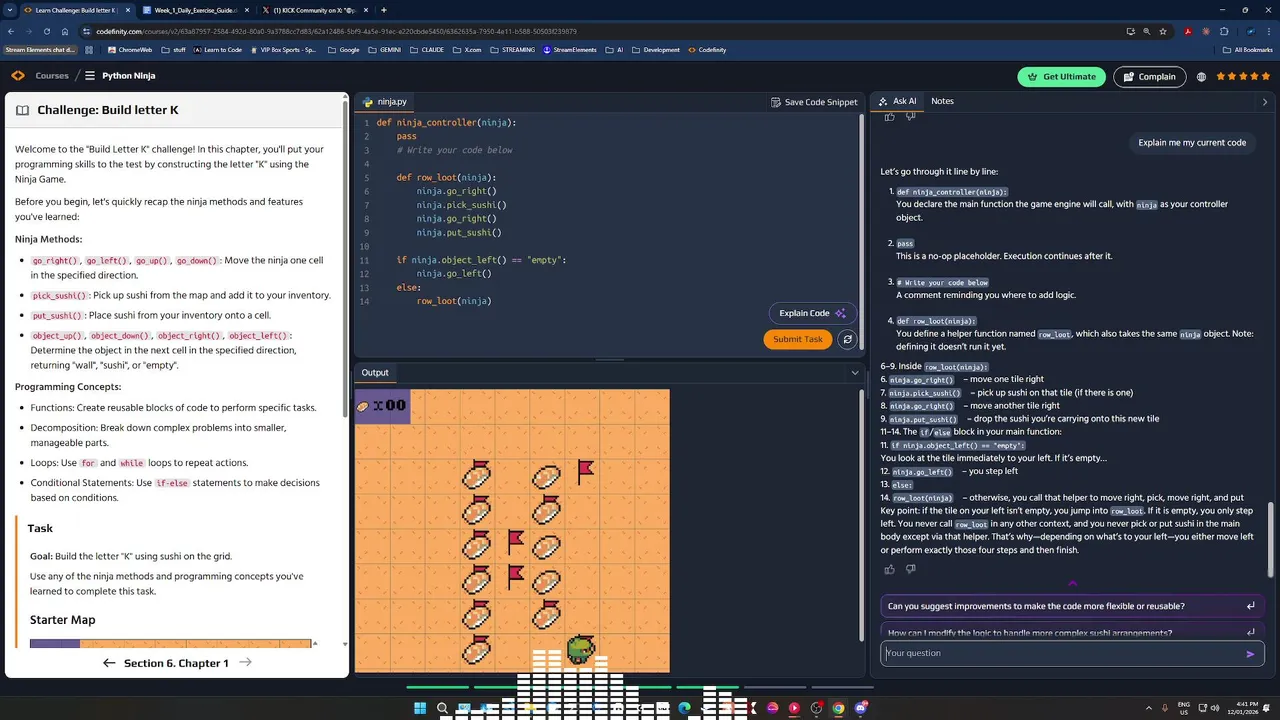
Task: Open the X.com bookmarks folder
Action: [467, 49]
